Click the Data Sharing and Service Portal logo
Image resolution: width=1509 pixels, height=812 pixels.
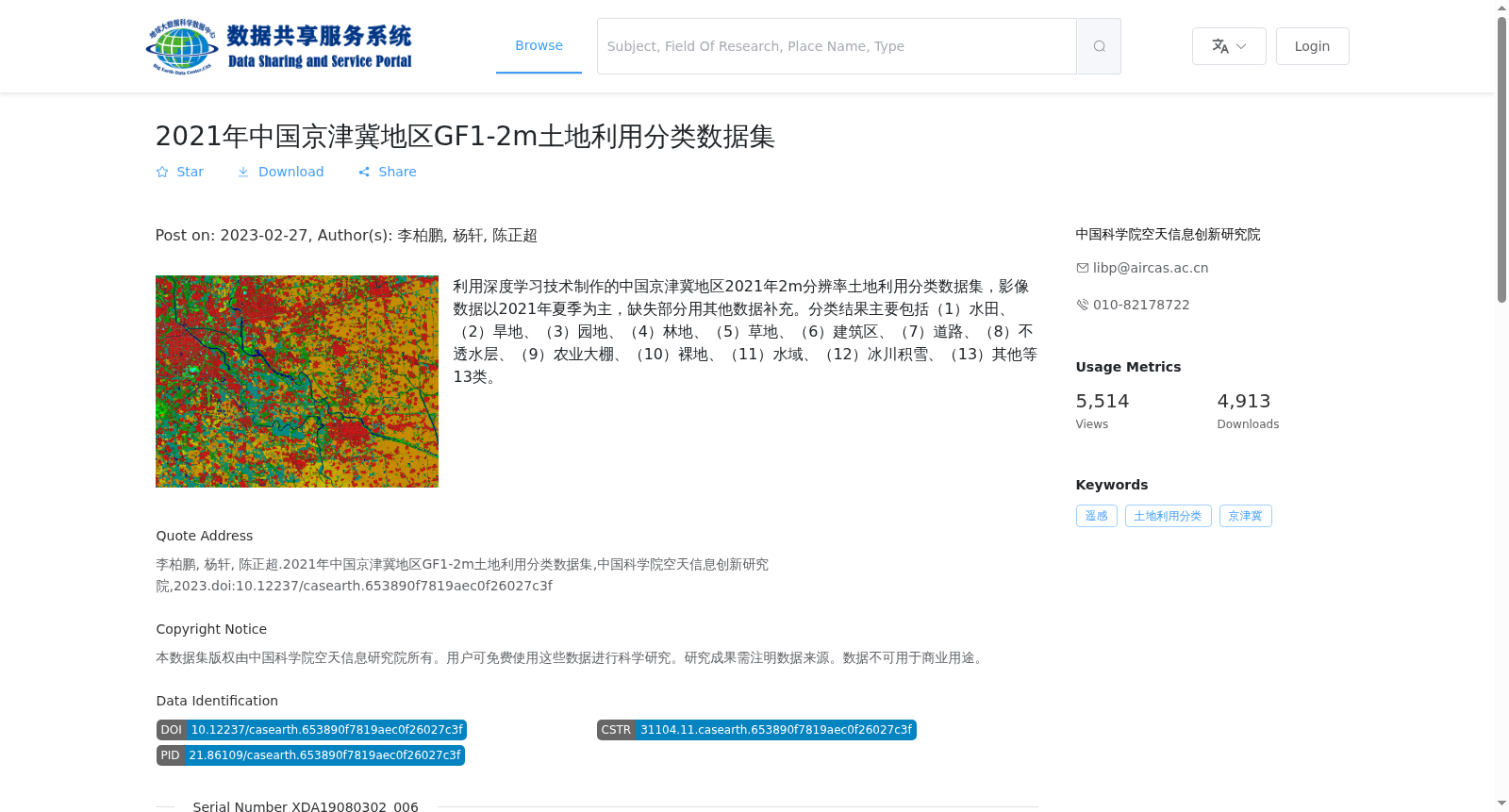279,46
